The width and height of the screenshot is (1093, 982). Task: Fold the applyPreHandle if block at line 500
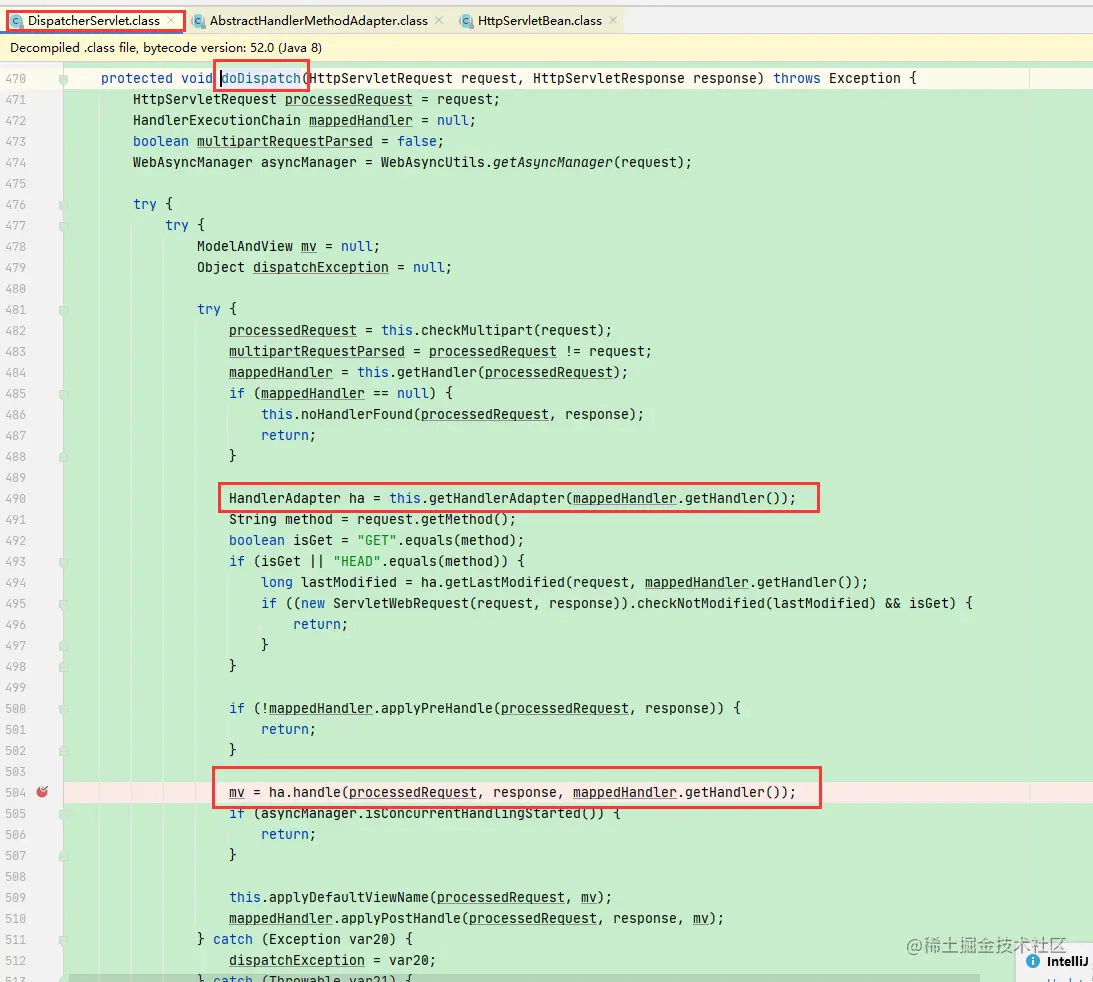pyautogui.click(x=63, y=709)
